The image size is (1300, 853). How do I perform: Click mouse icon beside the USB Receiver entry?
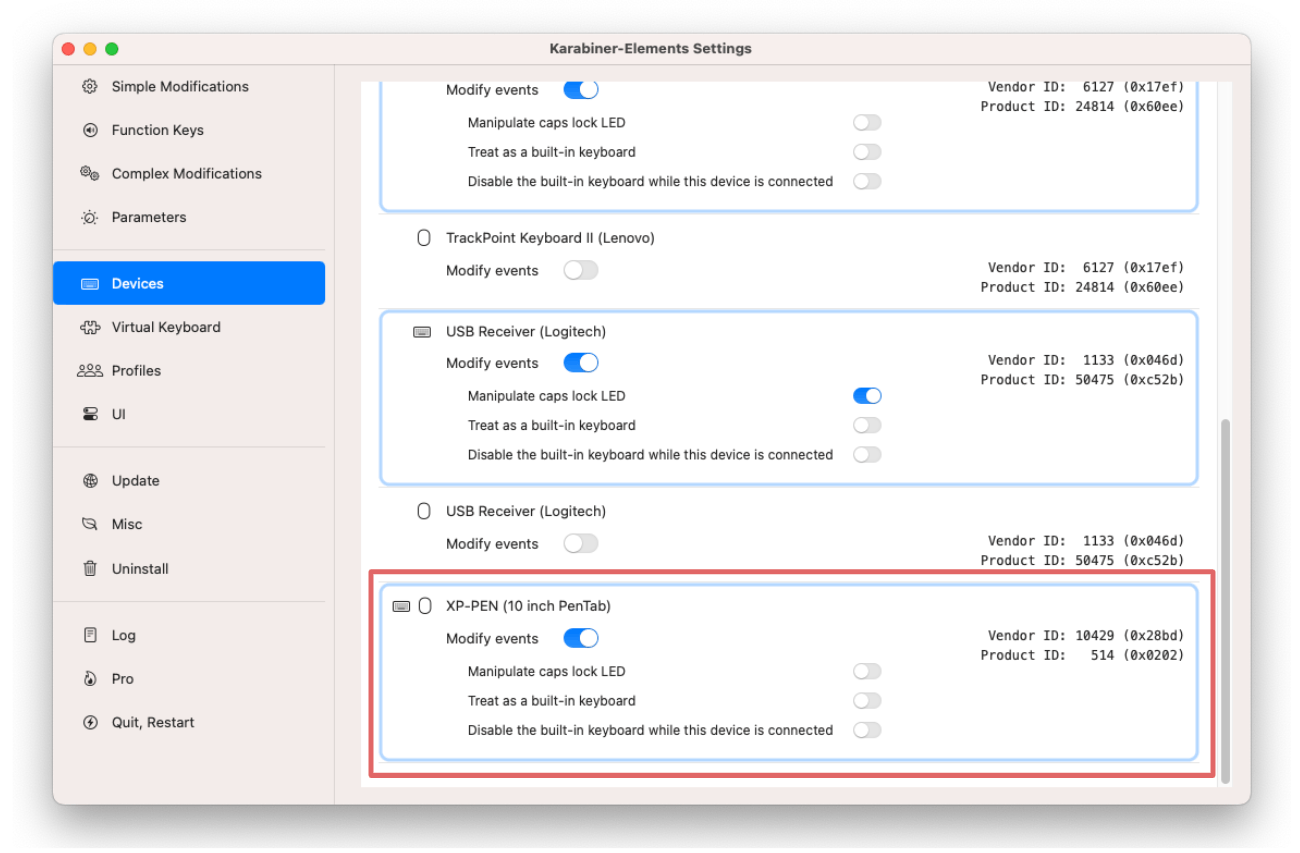tap(424, 511)
